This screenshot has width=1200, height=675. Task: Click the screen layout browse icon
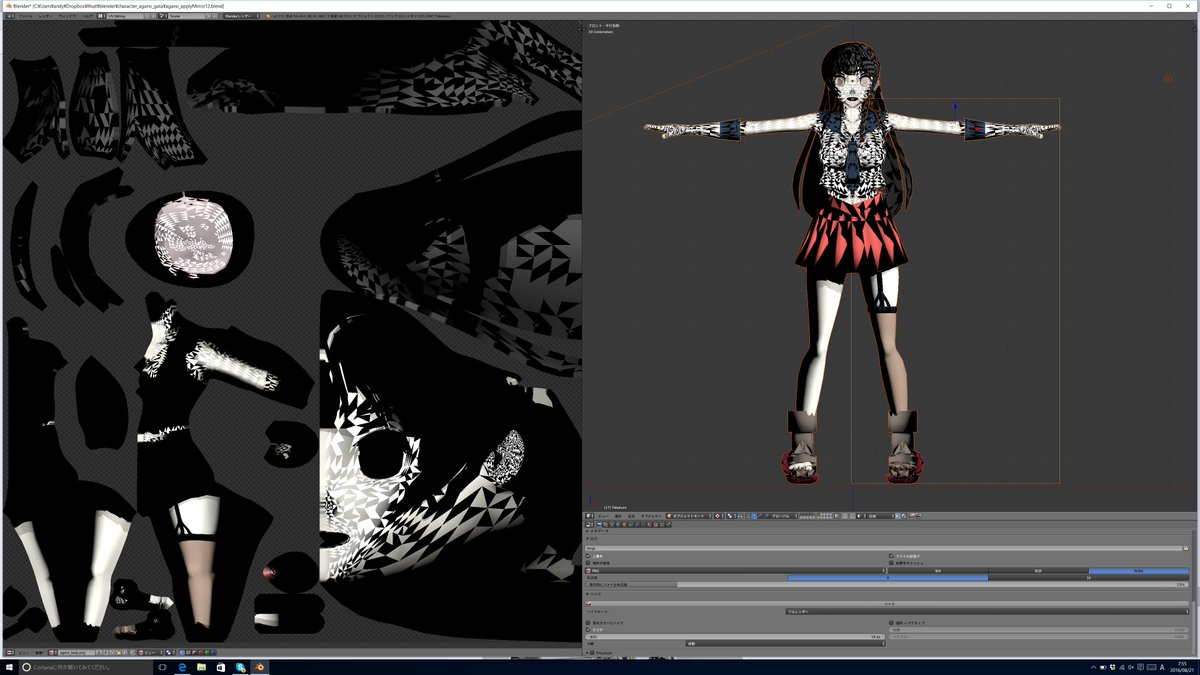(101, 17)
